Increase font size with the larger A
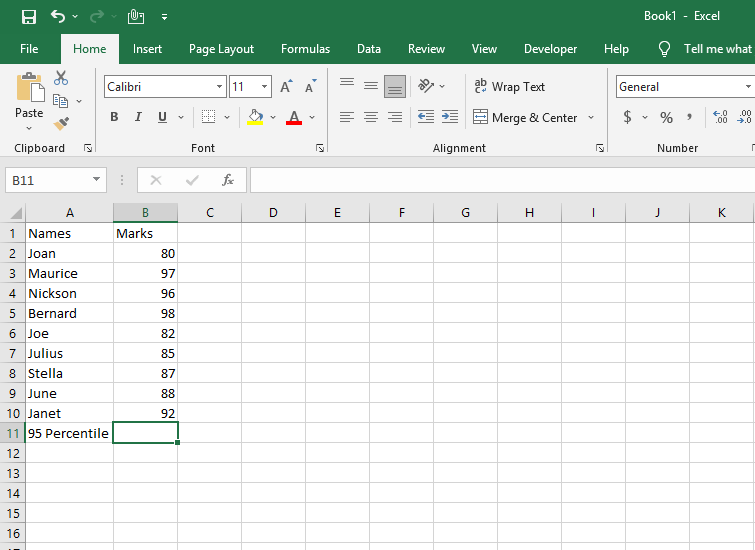The width and height of the screenshot is (755, 550). [286, 86]
